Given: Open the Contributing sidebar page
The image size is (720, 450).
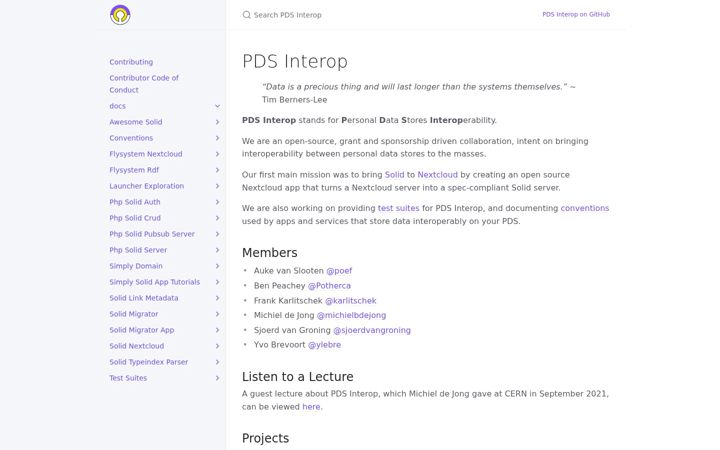Looking at the screenshot, I should [x=131, y=62].
